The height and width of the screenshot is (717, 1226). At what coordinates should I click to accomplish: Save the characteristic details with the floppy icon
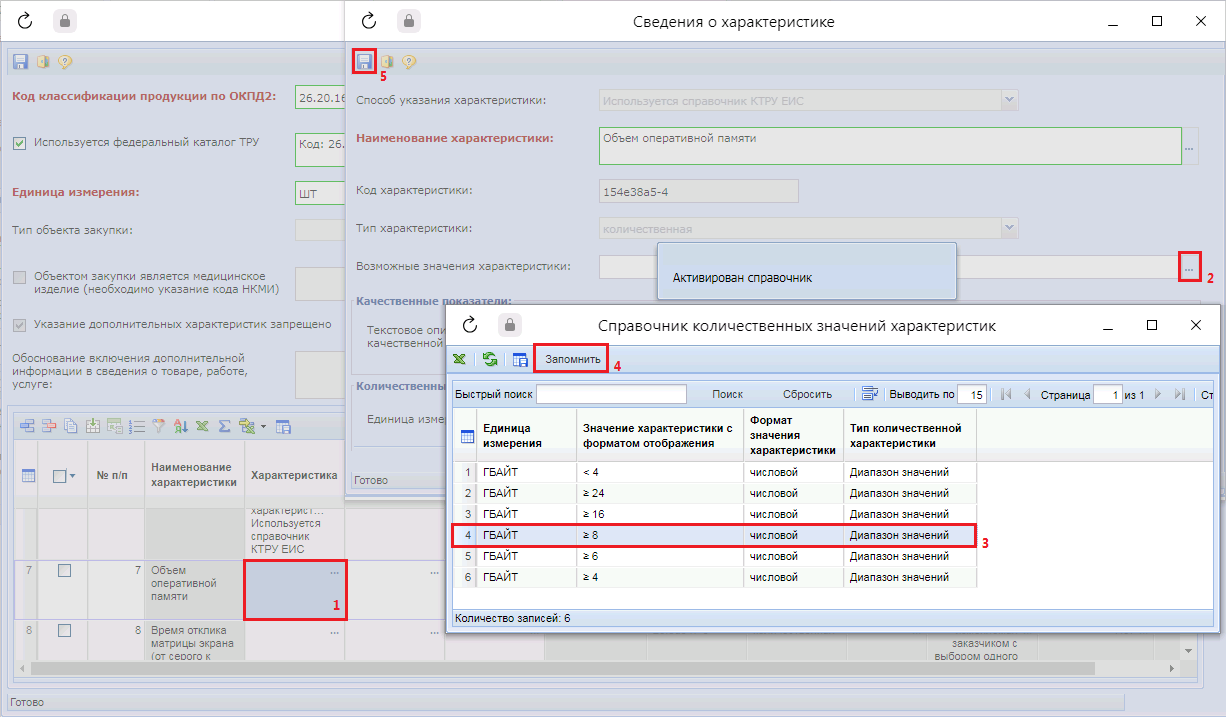pyautogui.click(x=364, y=62)
